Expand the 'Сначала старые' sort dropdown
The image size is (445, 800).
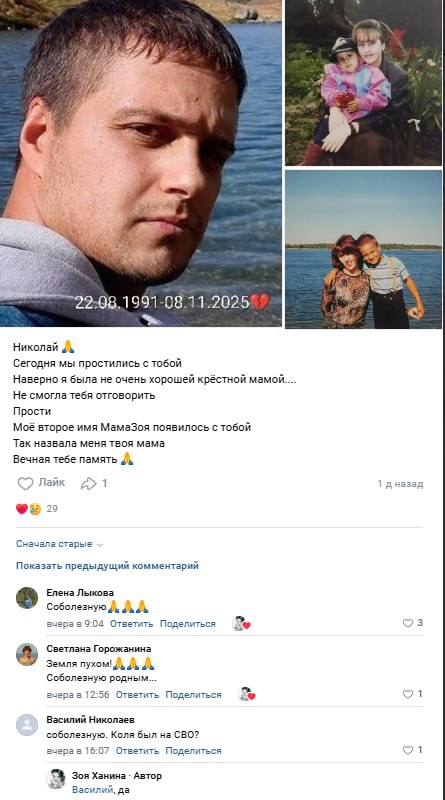59,544
